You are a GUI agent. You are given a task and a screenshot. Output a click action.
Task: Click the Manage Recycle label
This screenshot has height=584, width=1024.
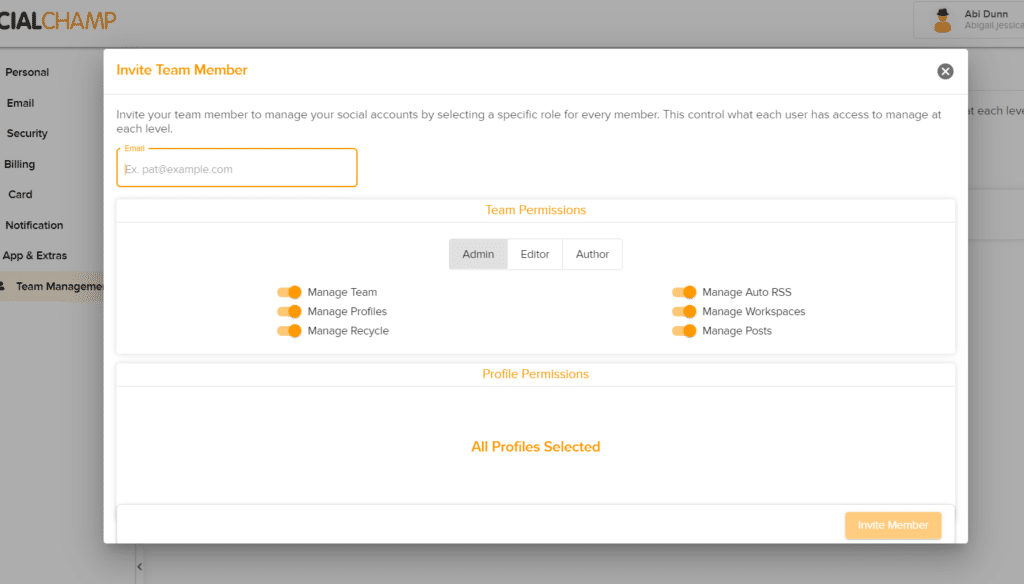point(348,331)
